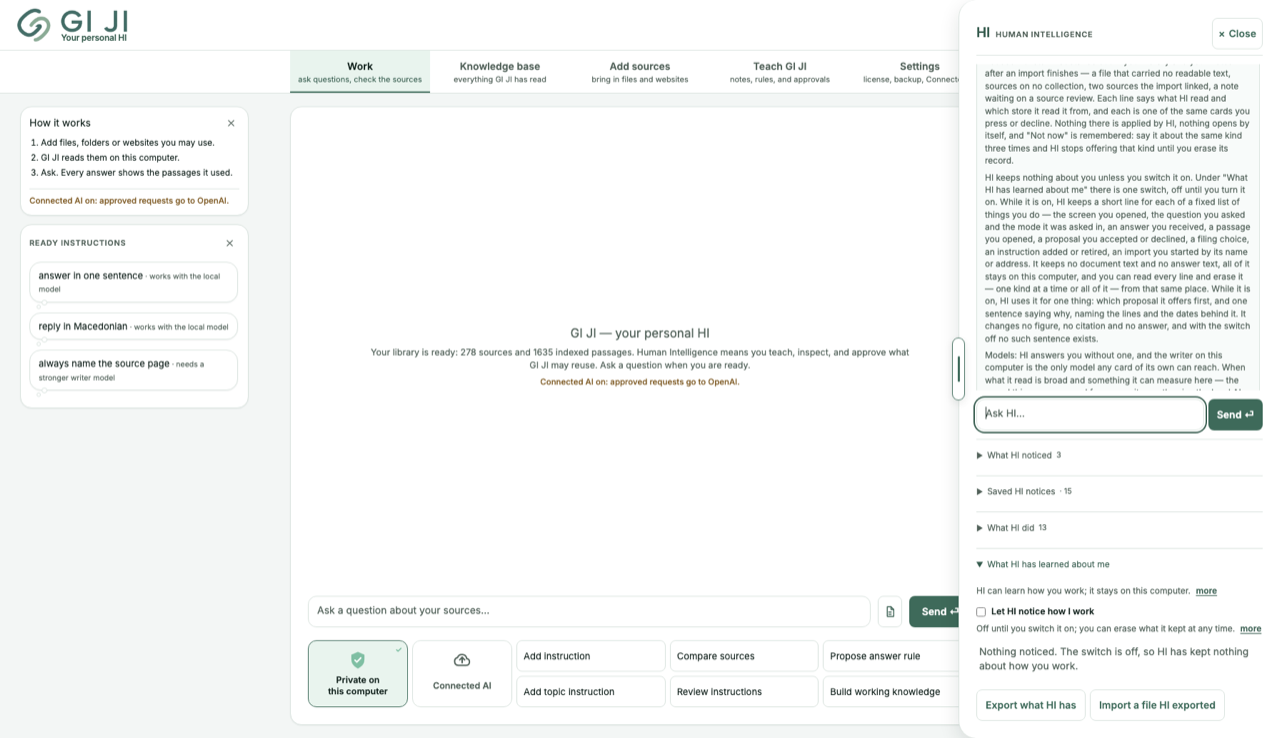The image size is (1280, 738).
Task: Dismiss the Ready Instructions card
Action: tap(230, 243)
